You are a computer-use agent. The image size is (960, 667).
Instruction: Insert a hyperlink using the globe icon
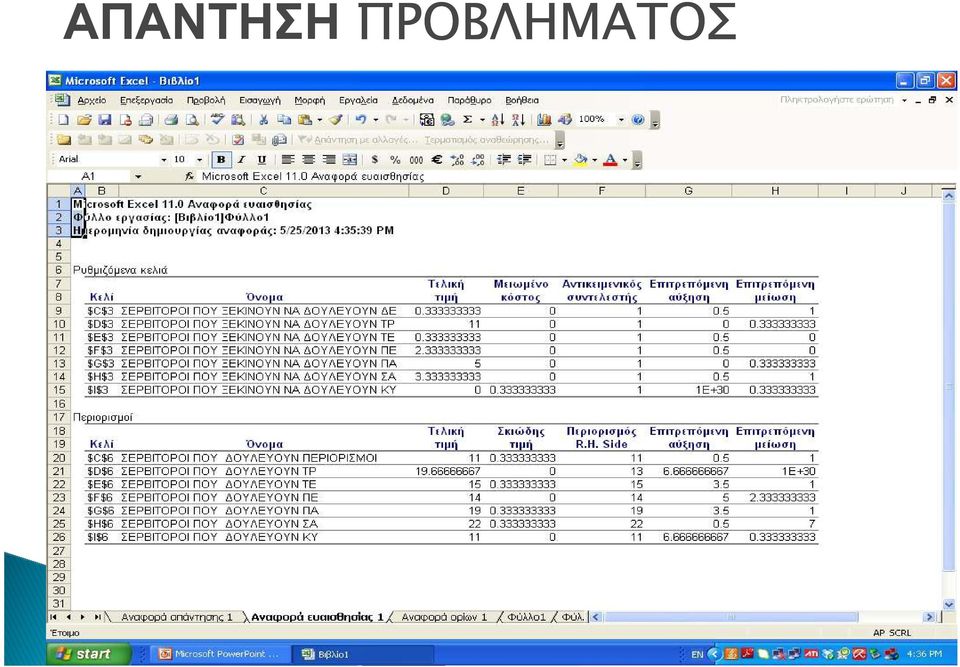(448, 119)
